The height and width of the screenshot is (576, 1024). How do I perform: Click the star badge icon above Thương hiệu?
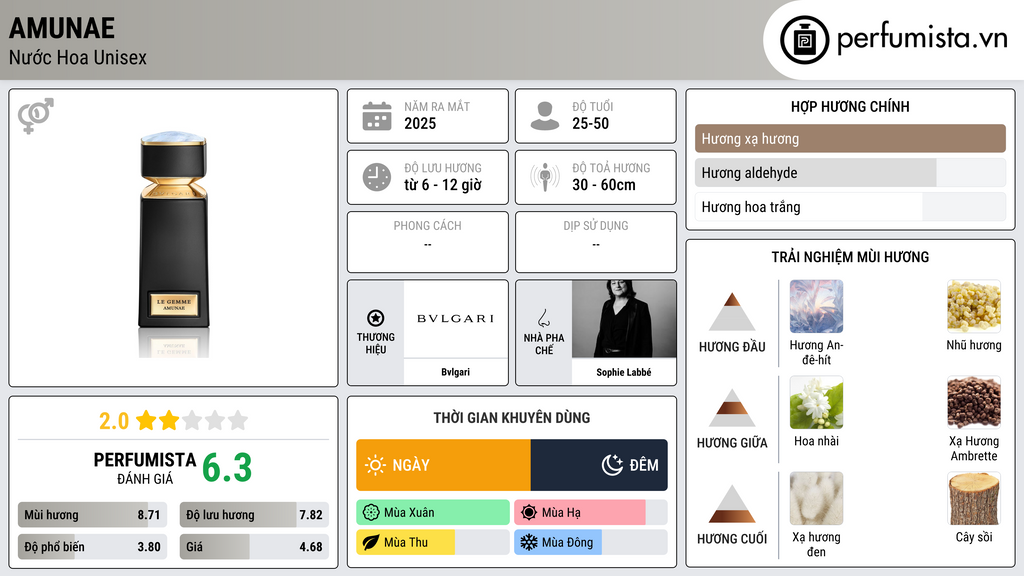[376, 318]
